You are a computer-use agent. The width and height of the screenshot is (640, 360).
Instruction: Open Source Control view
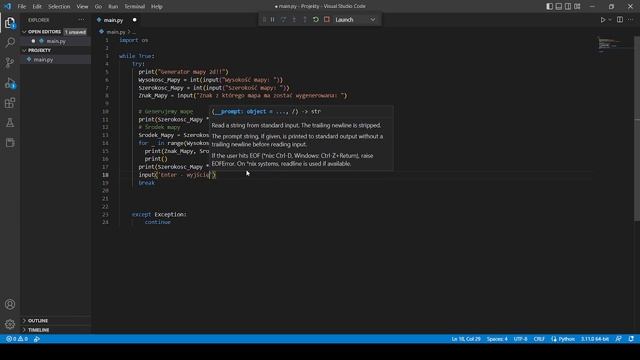pos(10,62)
